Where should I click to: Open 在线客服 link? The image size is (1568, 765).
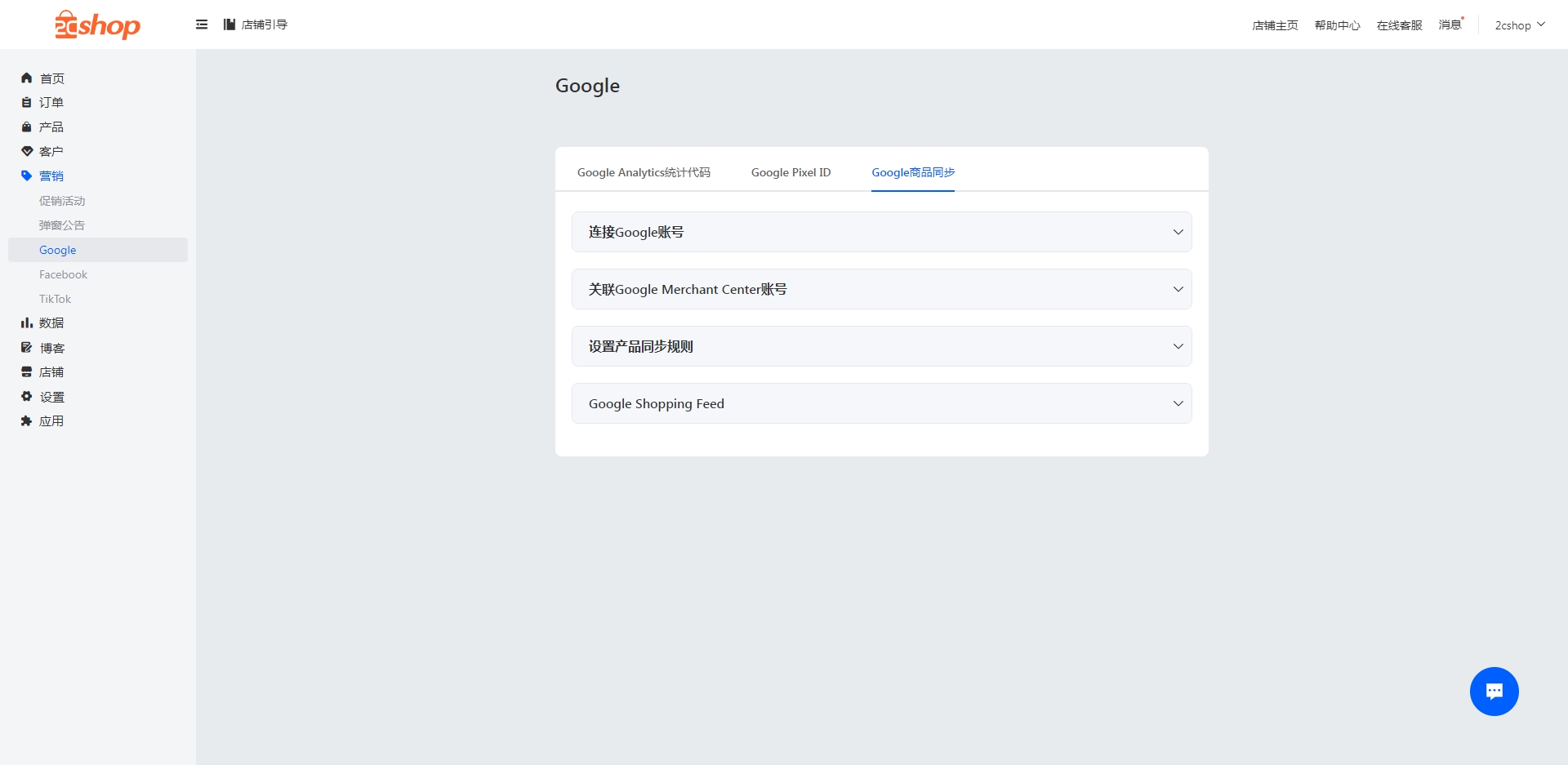(x=1399, y=25)
